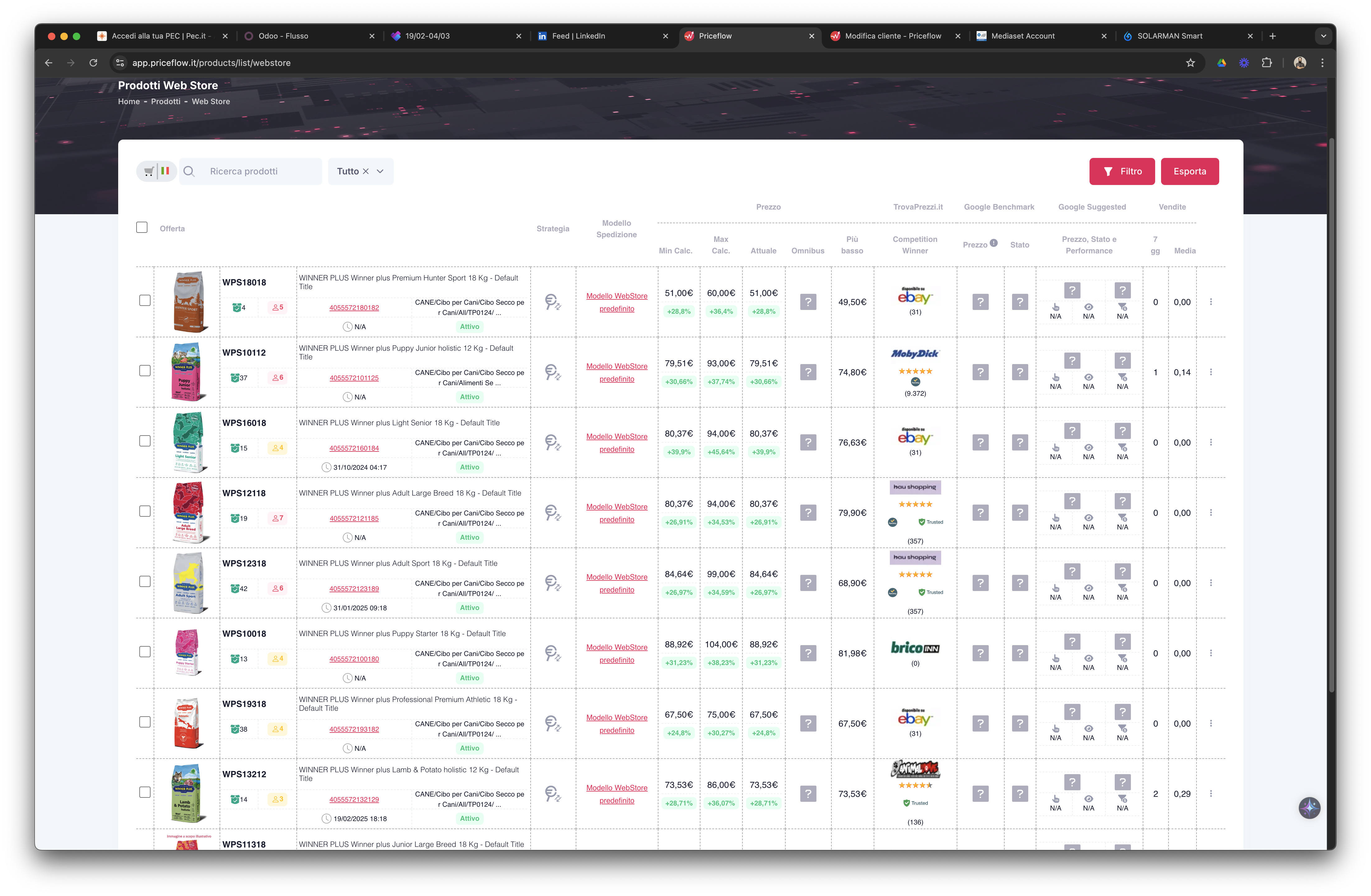Go back with the browser back arrow
1371x896 pixels.
49,63
